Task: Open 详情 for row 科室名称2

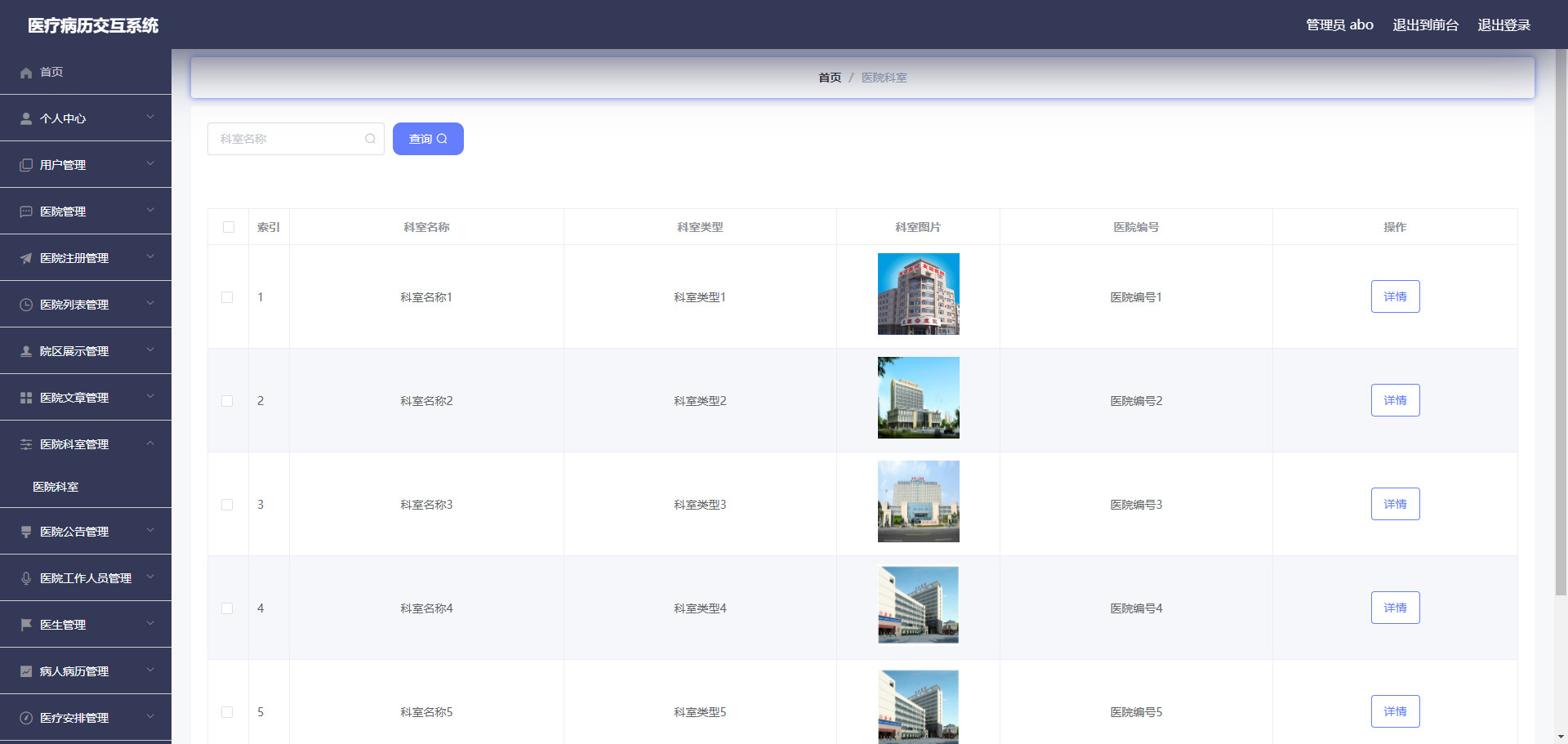Action: [x=1395, y=400]
